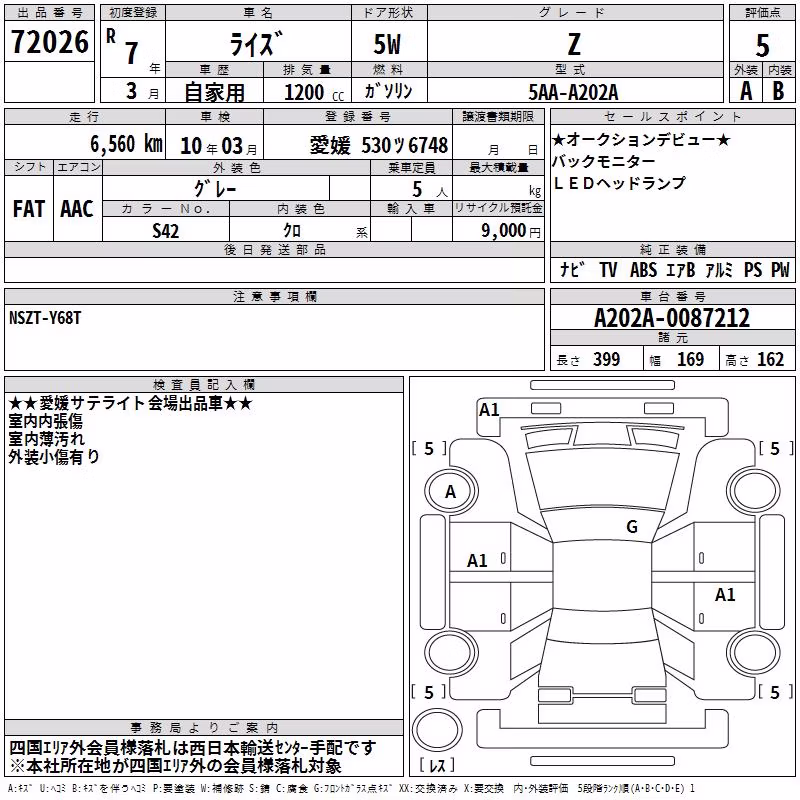Select the [レス] spare tire label
The width and height of the screenshot is (800, 800).
(x=437, y=765)
